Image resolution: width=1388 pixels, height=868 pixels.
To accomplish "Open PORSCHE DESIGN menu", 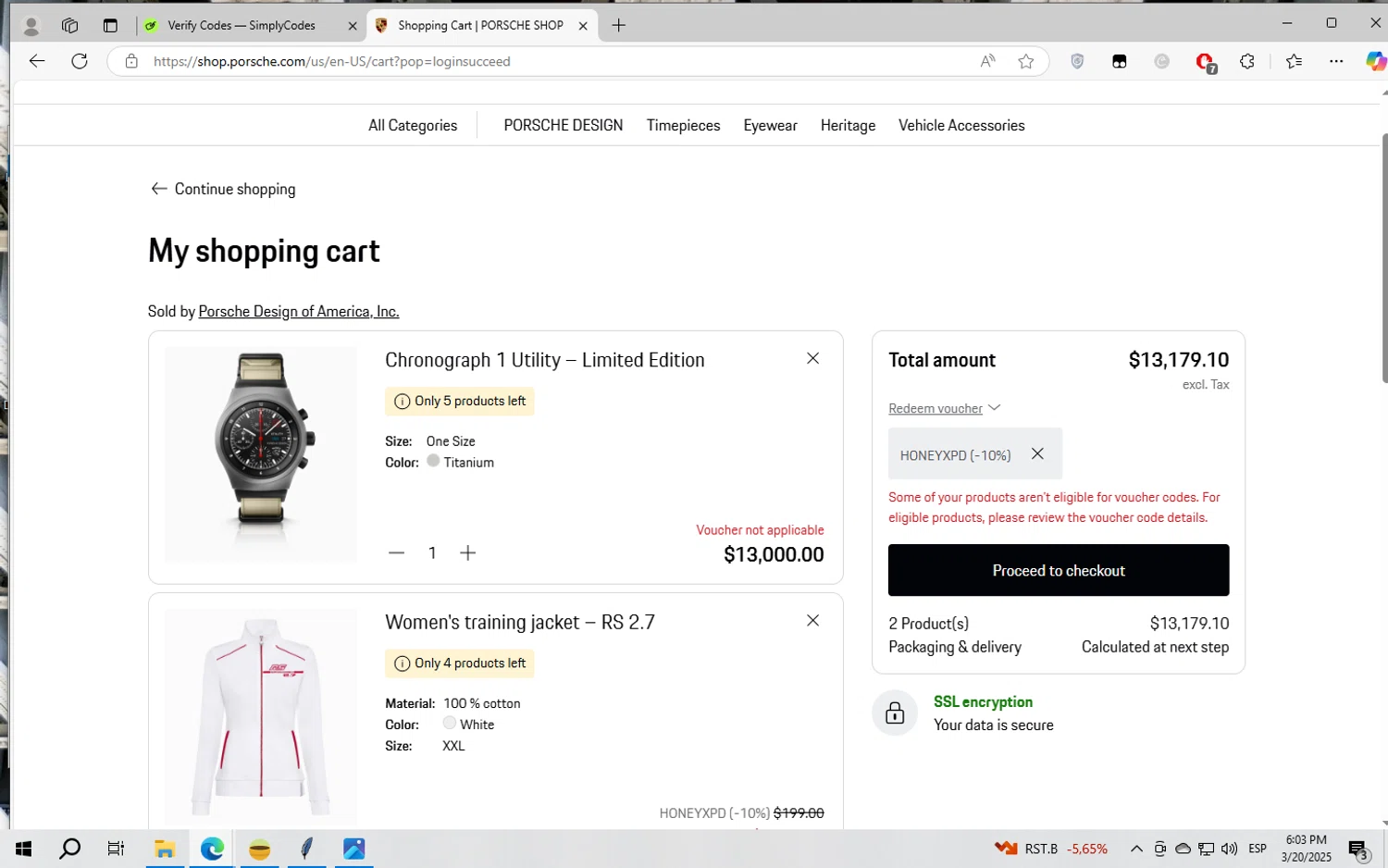I will [563, 125].
